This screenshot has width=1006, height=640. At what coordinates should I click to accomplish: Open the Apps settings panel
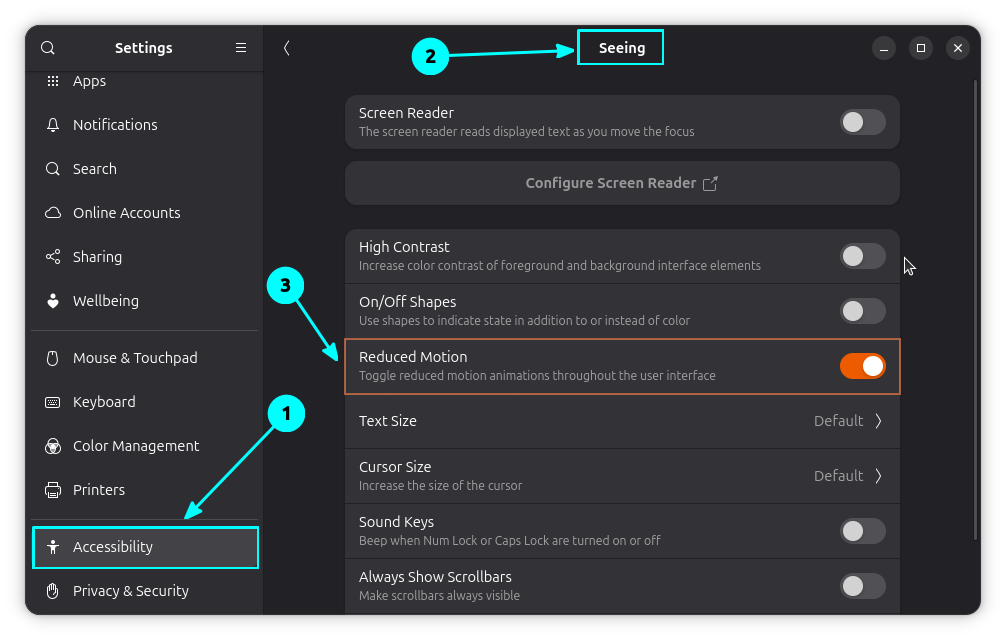point(145,81)
